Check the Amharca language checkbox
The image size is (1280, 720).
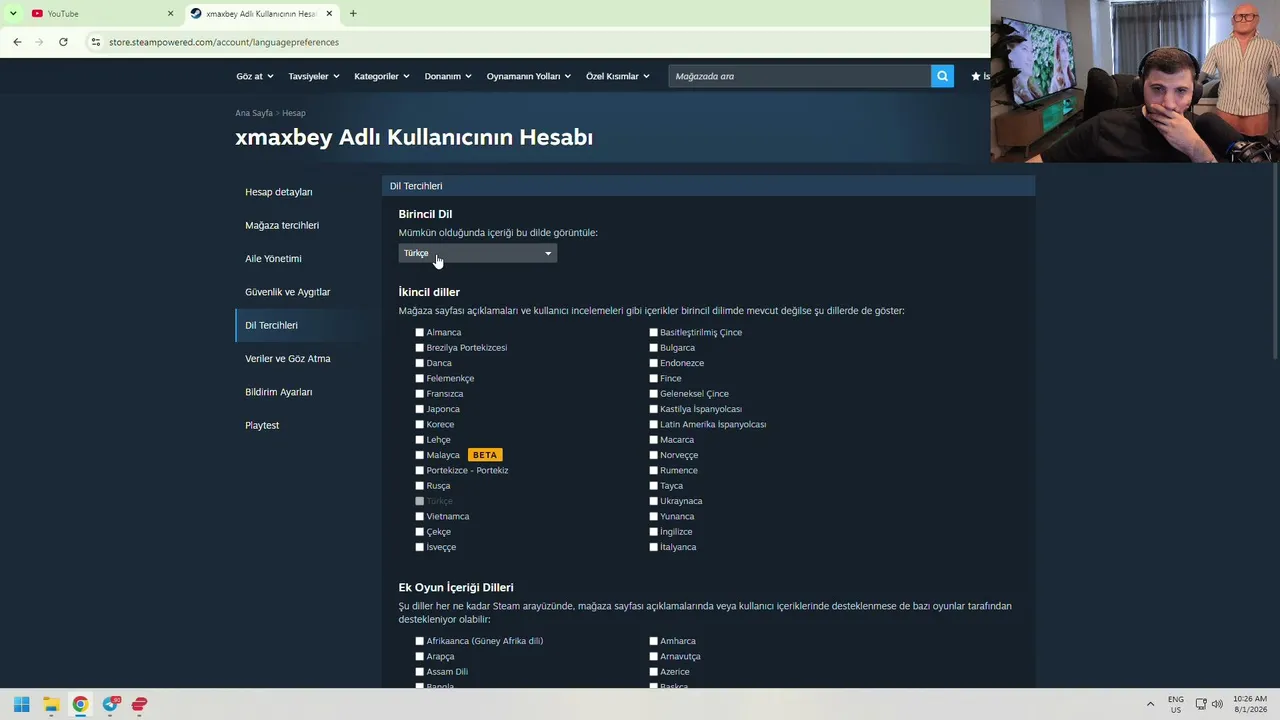pos(654,641)
